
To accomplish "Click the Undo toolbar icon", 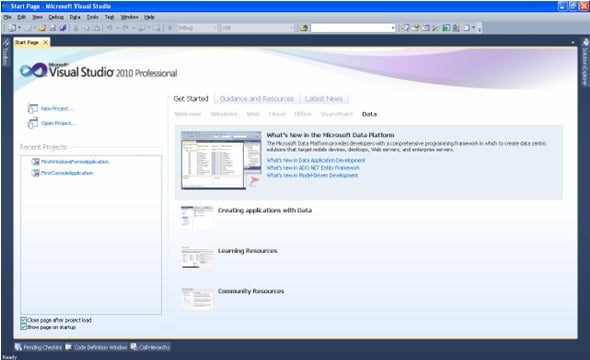I will coord(109,28).
